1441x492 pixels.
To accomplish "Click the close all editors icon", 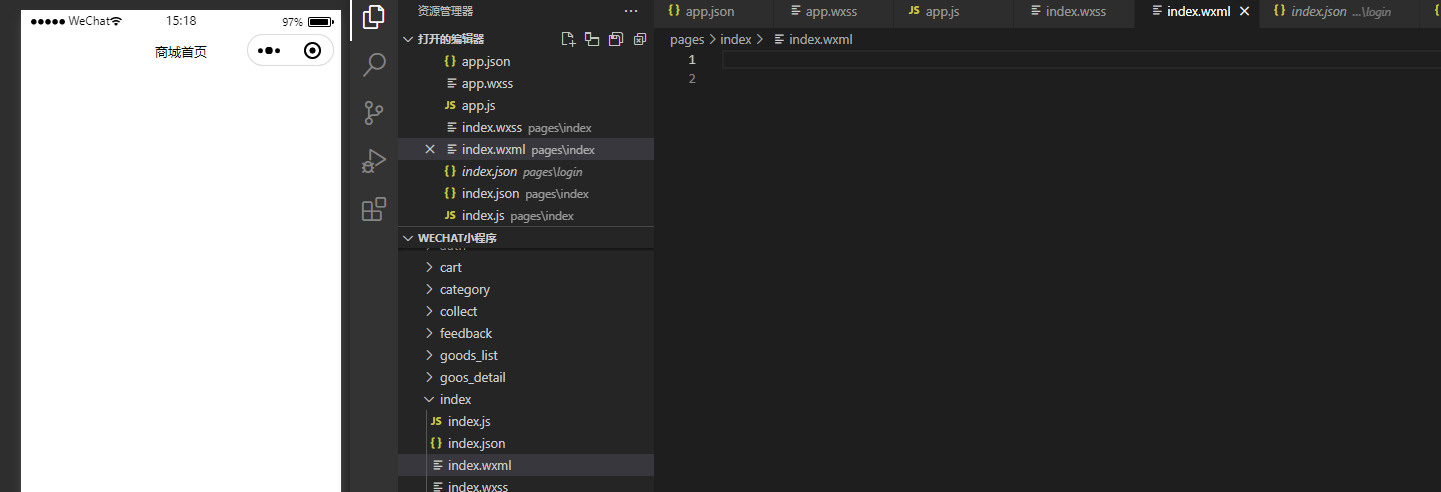I will coord(640,39).
